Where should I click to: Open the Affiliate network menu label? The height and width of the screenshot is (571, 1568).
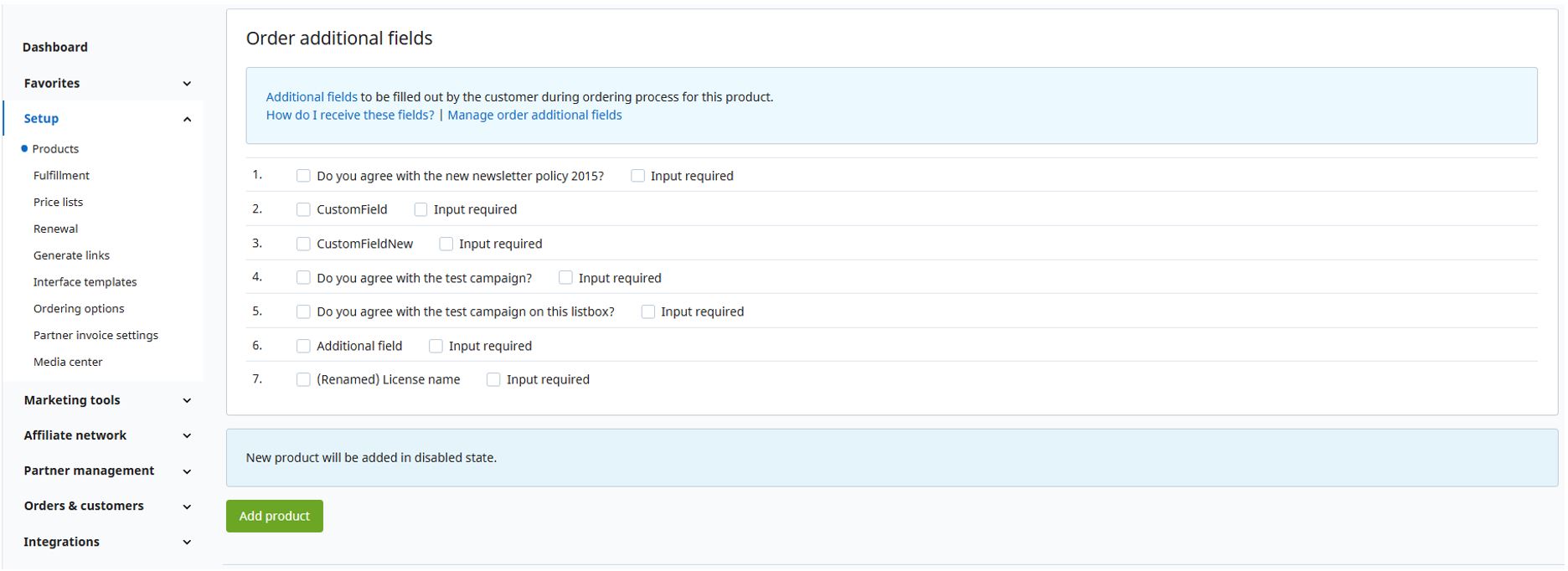pyautogui.click(x=75, y=435)
